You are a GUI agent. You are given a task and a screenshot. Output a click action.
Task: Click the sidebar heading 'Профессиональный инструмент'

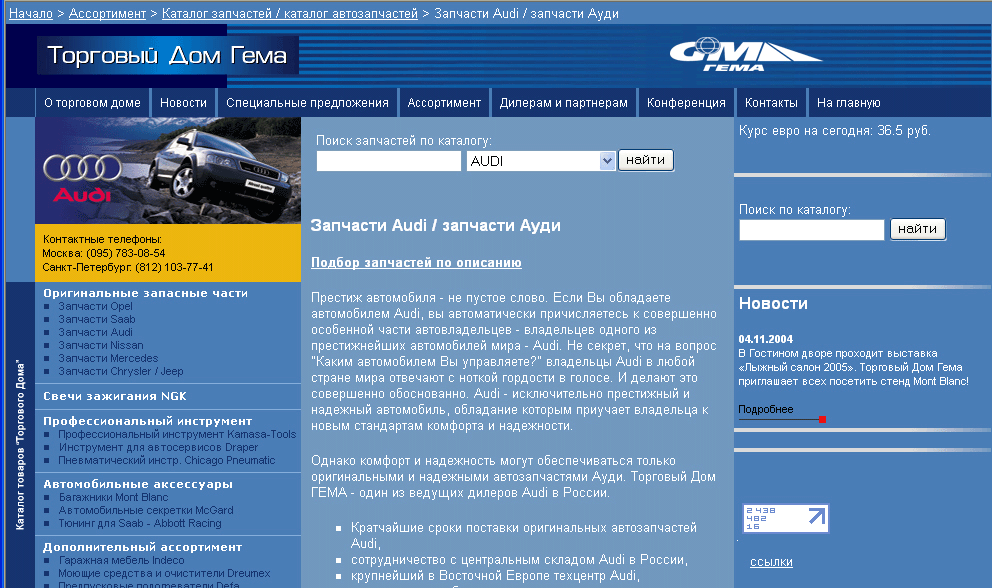pyautogui.click(x=147, y=421)
